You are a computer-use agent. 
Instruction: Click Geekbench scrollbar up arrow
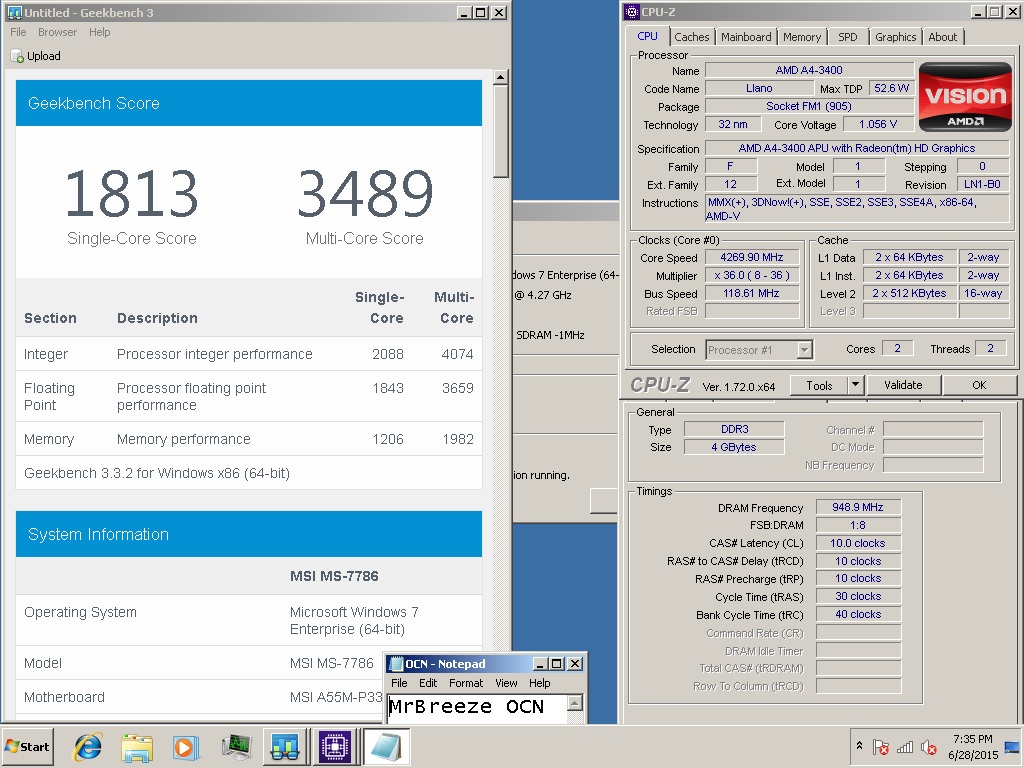[500, 77]
